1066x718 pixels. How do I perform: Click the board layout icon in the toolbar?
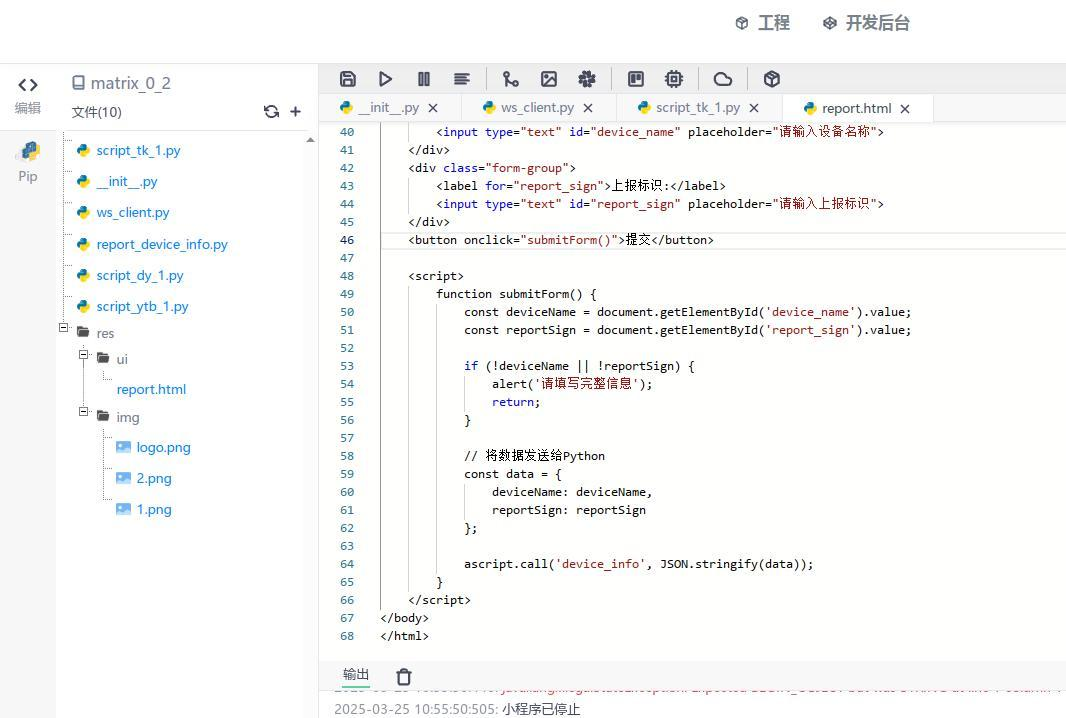(x=636, y=79)
